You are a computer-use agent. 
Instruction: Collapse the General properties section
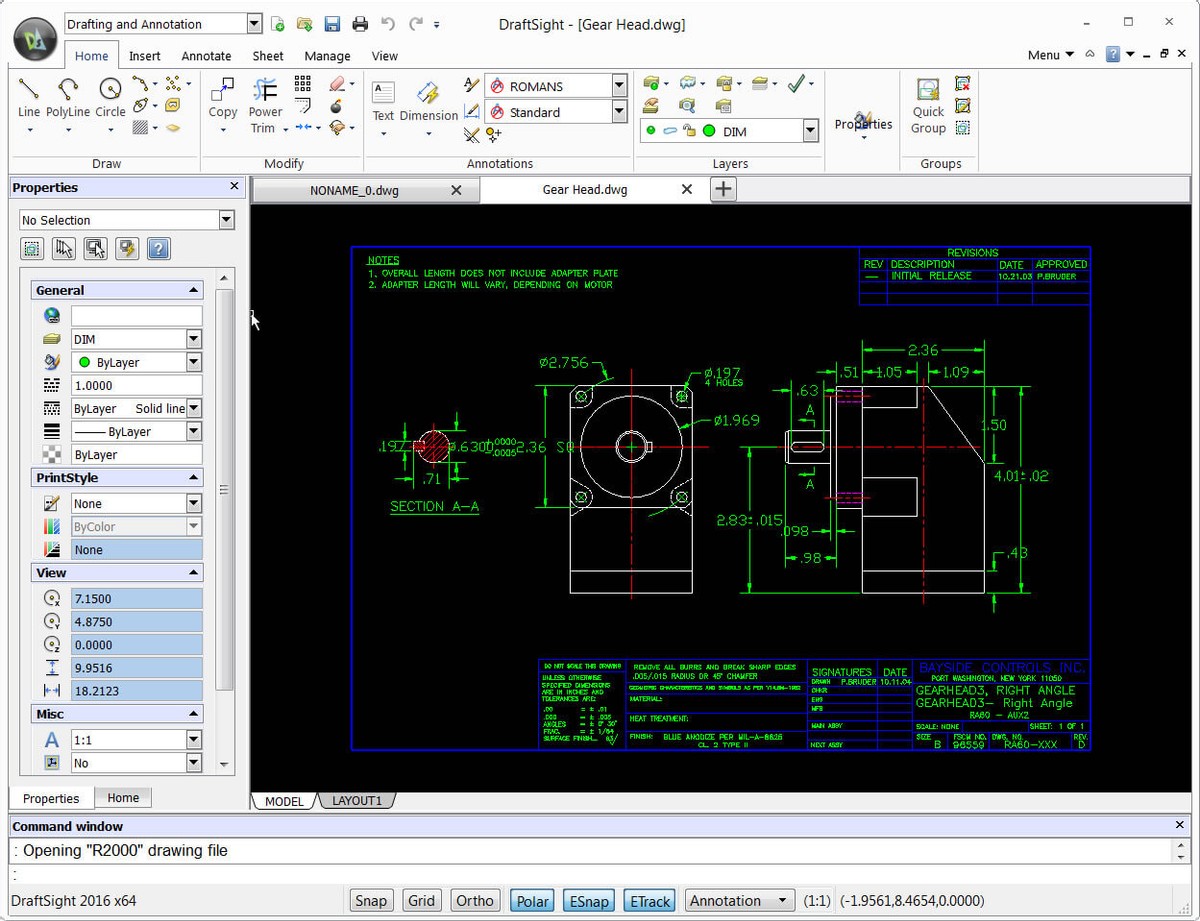(193, 290)
